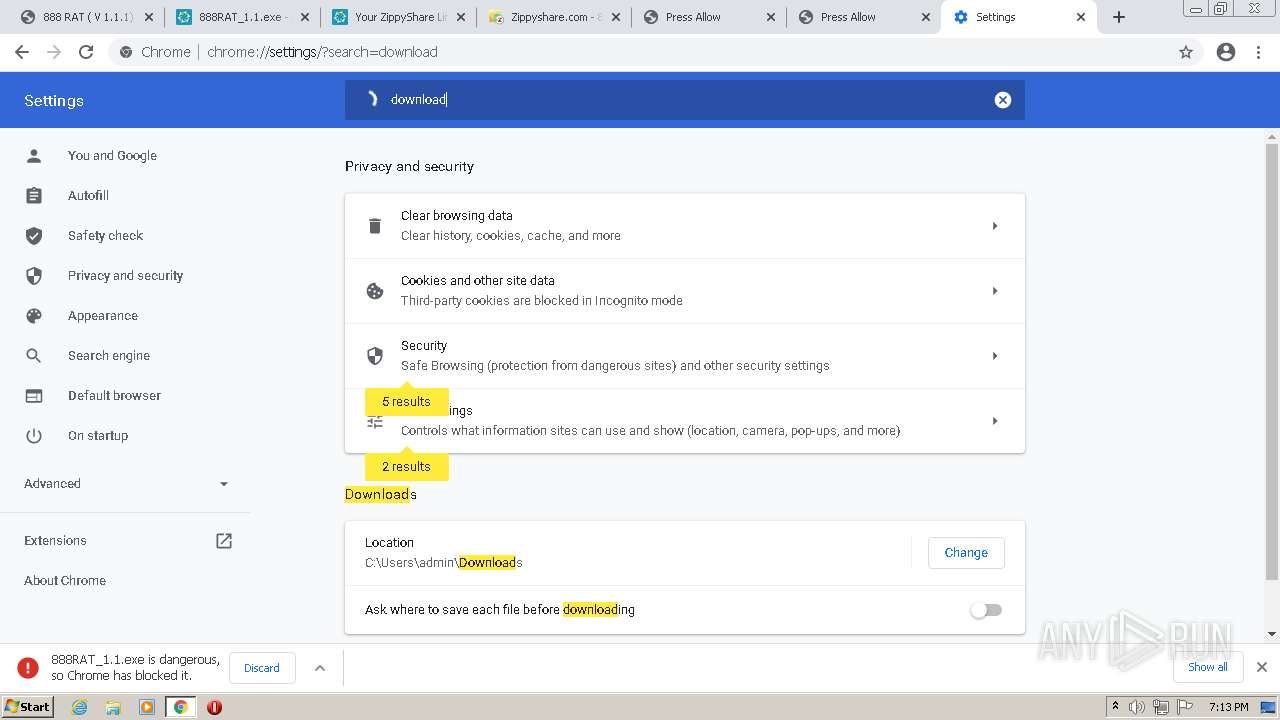
Task: Open Cookies and other site data
Action: (x=685, y=291)
